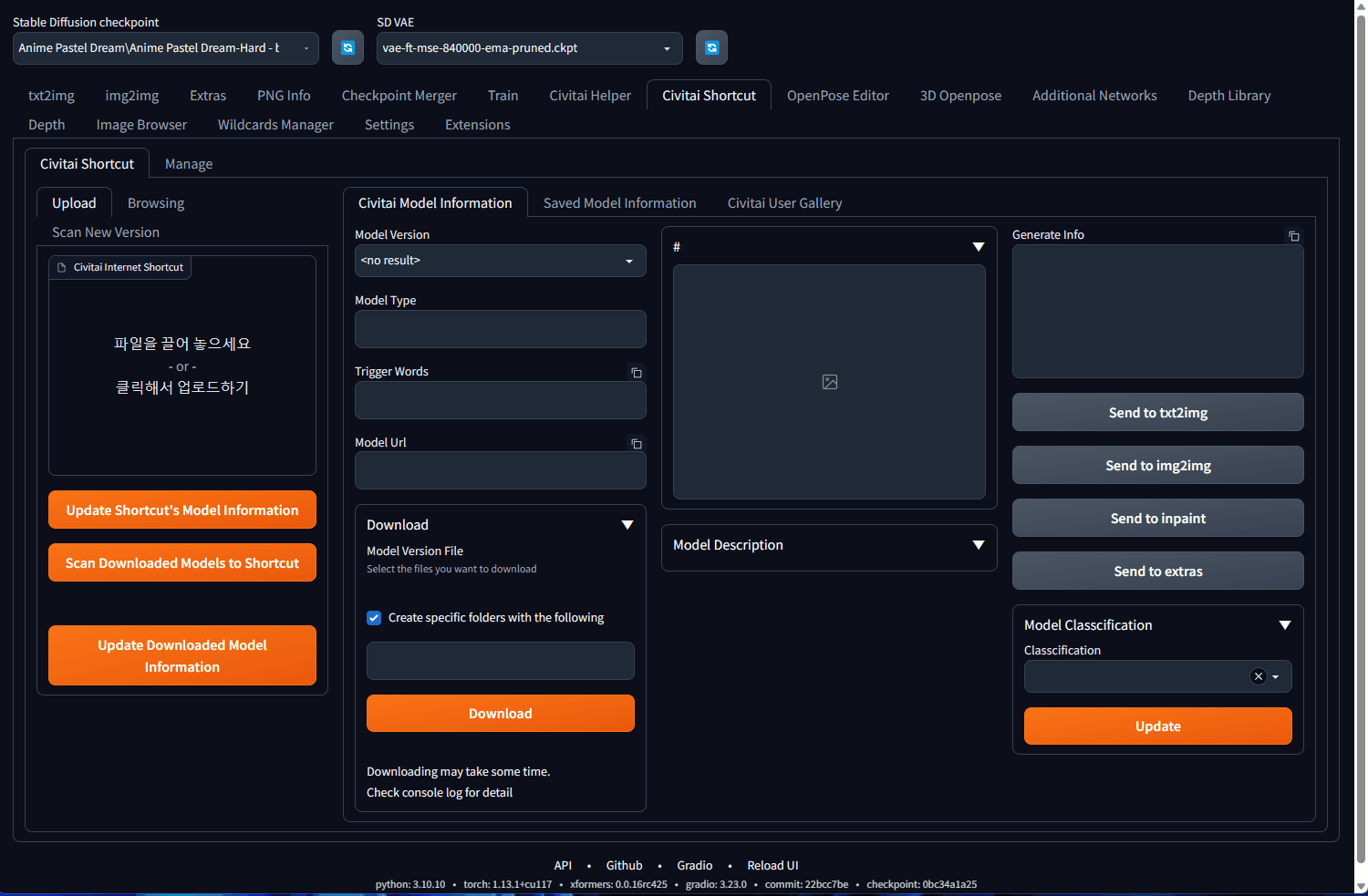Open the Civitai User Gallery tab

pyautogui.click(x=784, y=203)
